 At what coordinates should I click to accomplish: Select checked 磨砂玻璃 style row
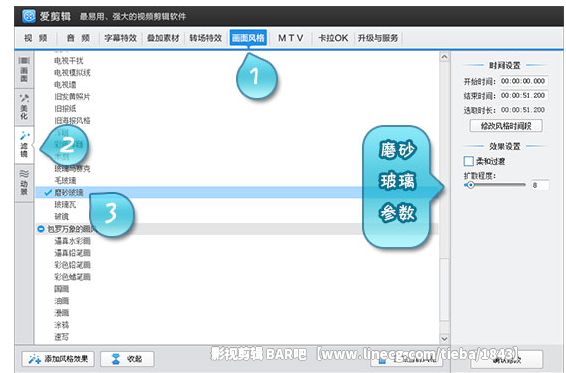pos(236,192)
